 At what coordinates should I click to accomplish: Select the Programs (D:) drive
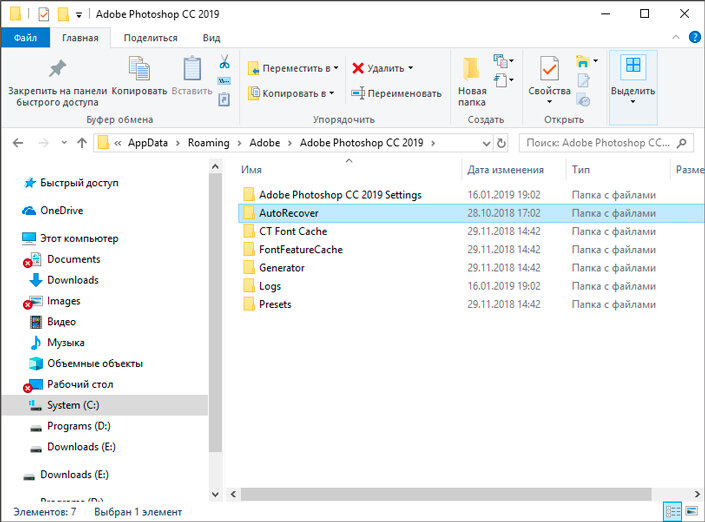(x=70, y=426)
